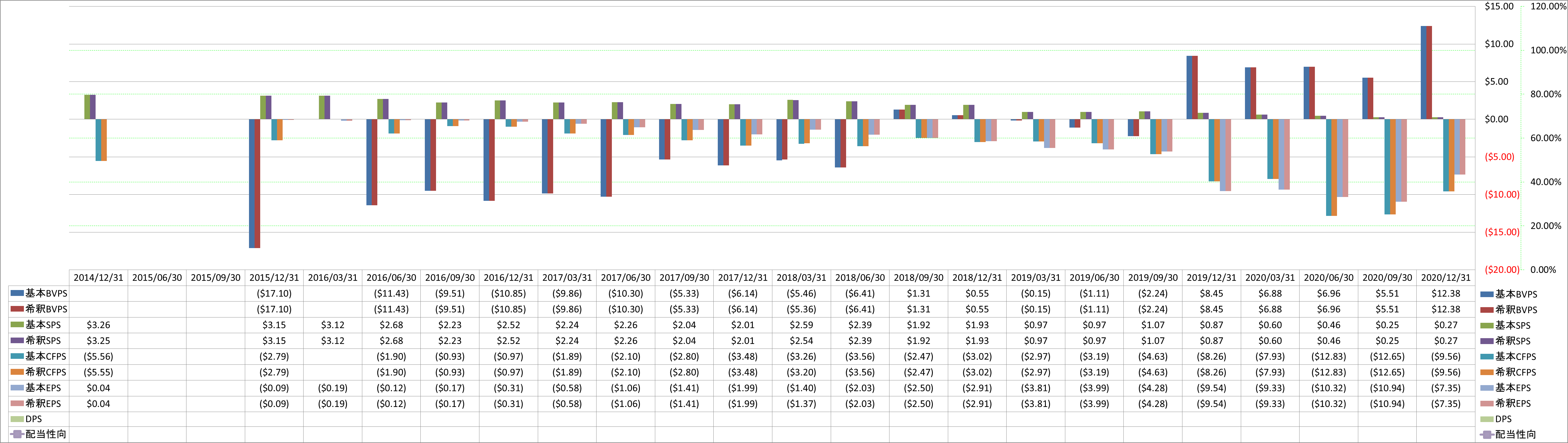This screenshot has width=1568, height=443.
Task: Click 基本SPS value $3.26 for 2014/12/31
Action: click(x=99, y=325)
